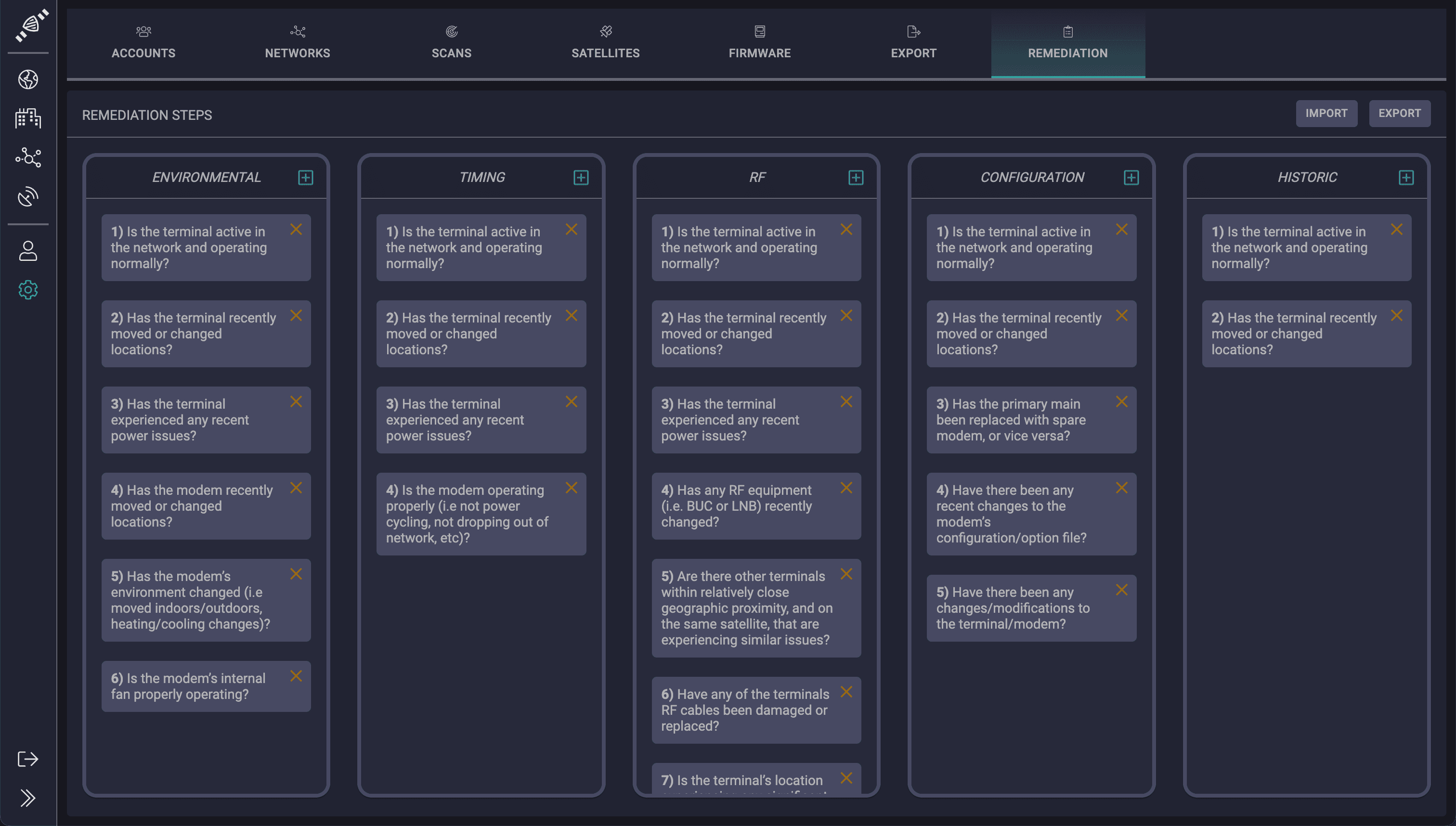This screenshot has width=1456, height=826.
Task: Click the settings gear sidebar icon
Action: tap(28, 290)
